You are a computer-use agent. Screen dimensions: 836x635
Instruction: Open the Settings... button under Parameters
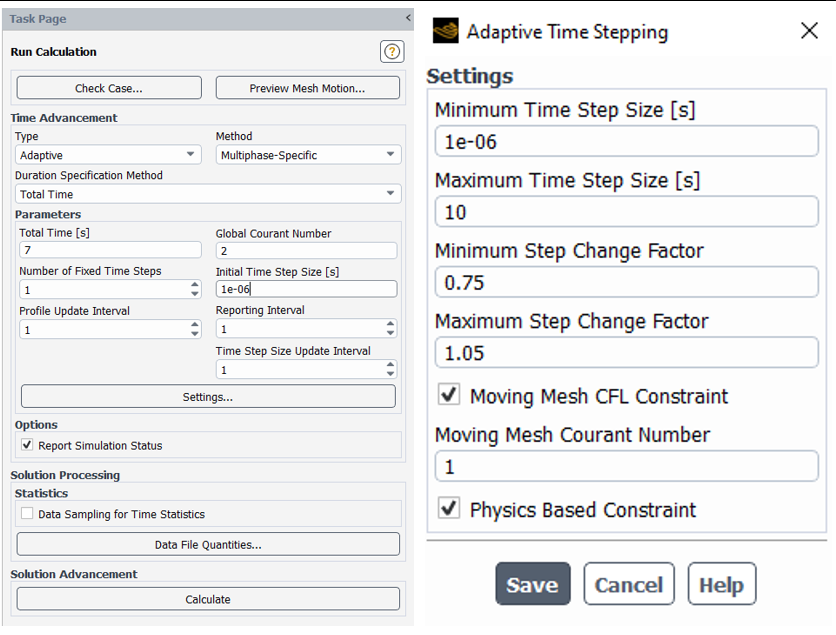pyautogui.click(x=208, y=397)
